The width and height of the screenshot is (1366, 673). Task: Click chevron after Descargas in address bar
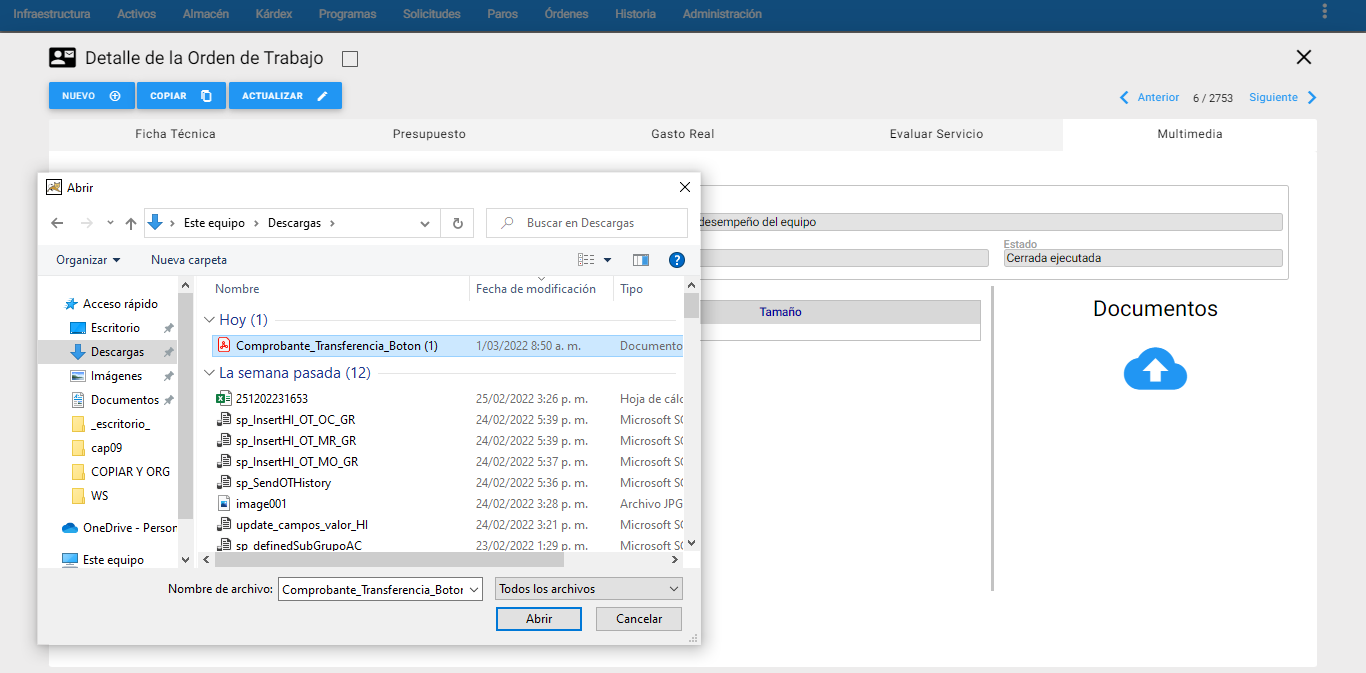332,223
